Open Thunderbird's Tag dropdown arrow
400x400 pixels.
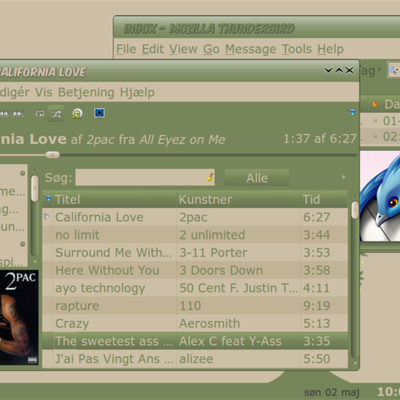tap(379, 70)
